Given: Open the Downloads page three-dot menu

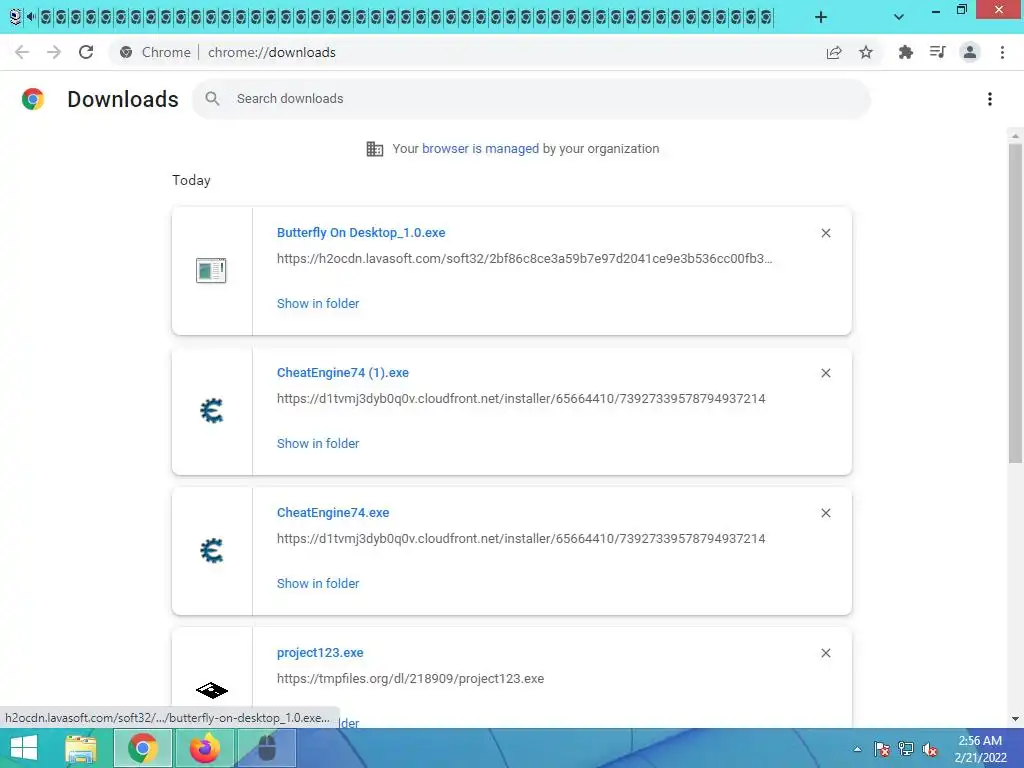Looking at the screenshot, I should [990, 99].
